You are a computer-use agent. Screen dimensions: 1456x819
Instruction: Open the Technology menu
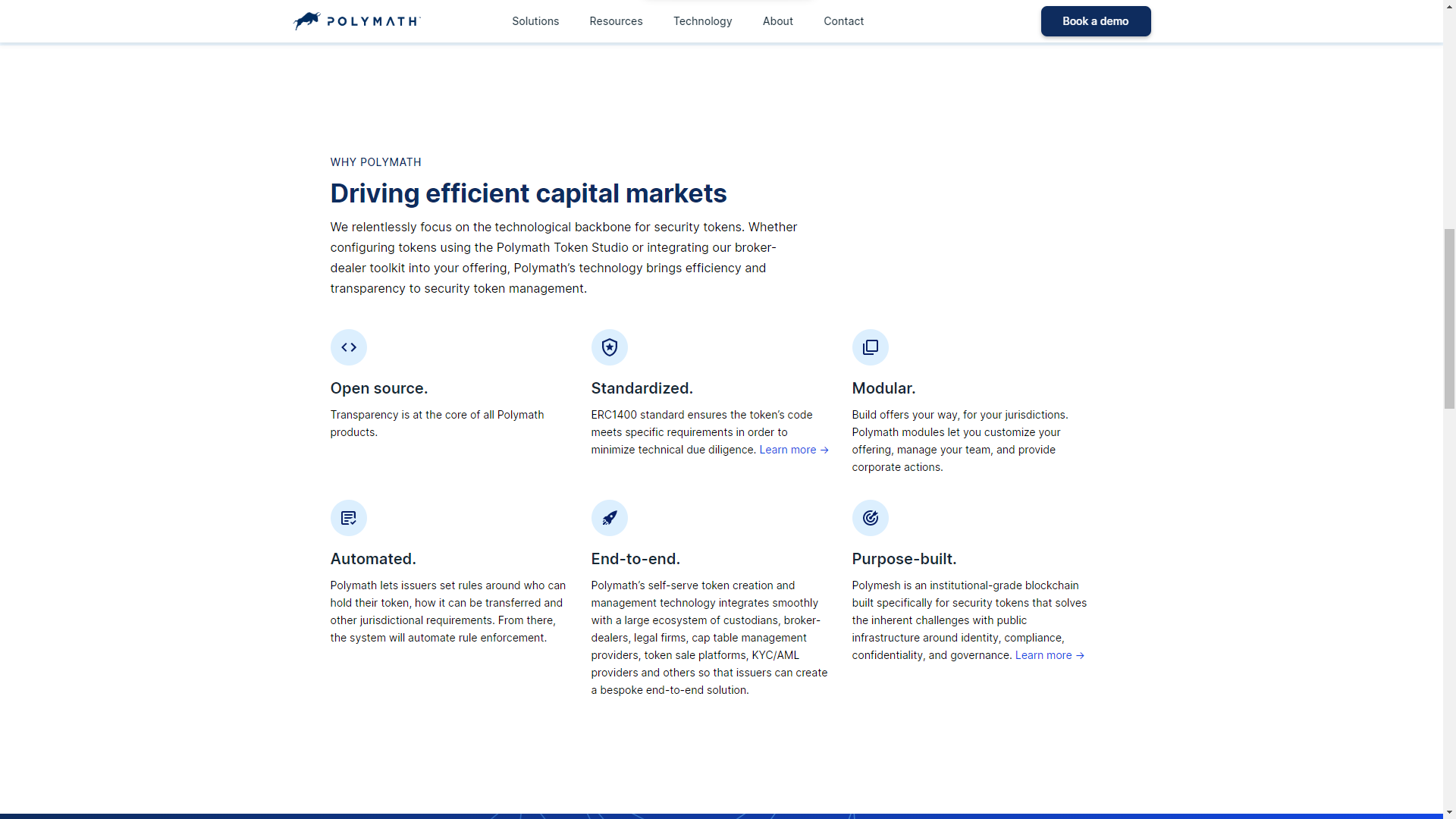click(x=702, y=21)
